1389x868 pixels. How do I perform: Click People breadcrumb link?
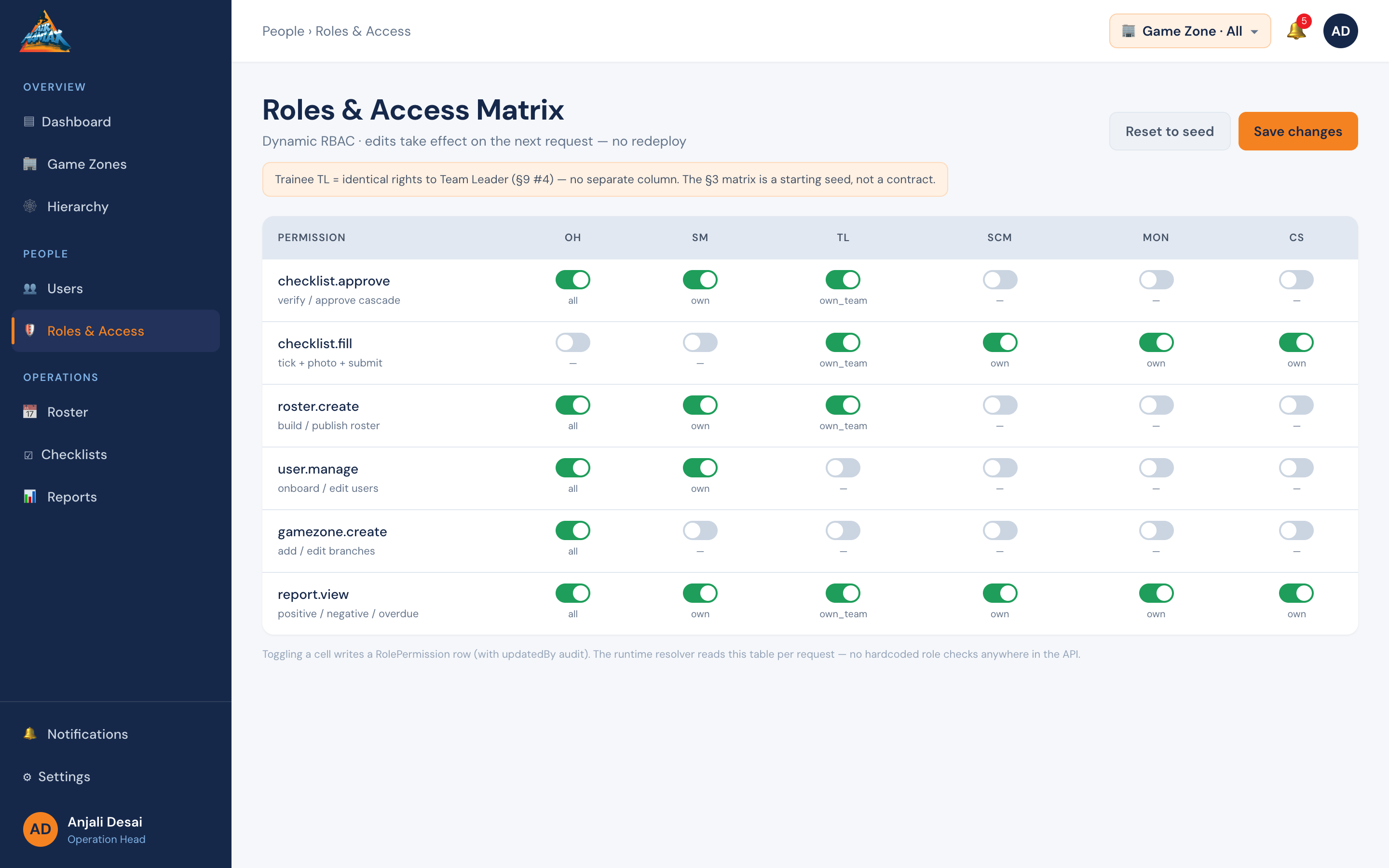283,31
